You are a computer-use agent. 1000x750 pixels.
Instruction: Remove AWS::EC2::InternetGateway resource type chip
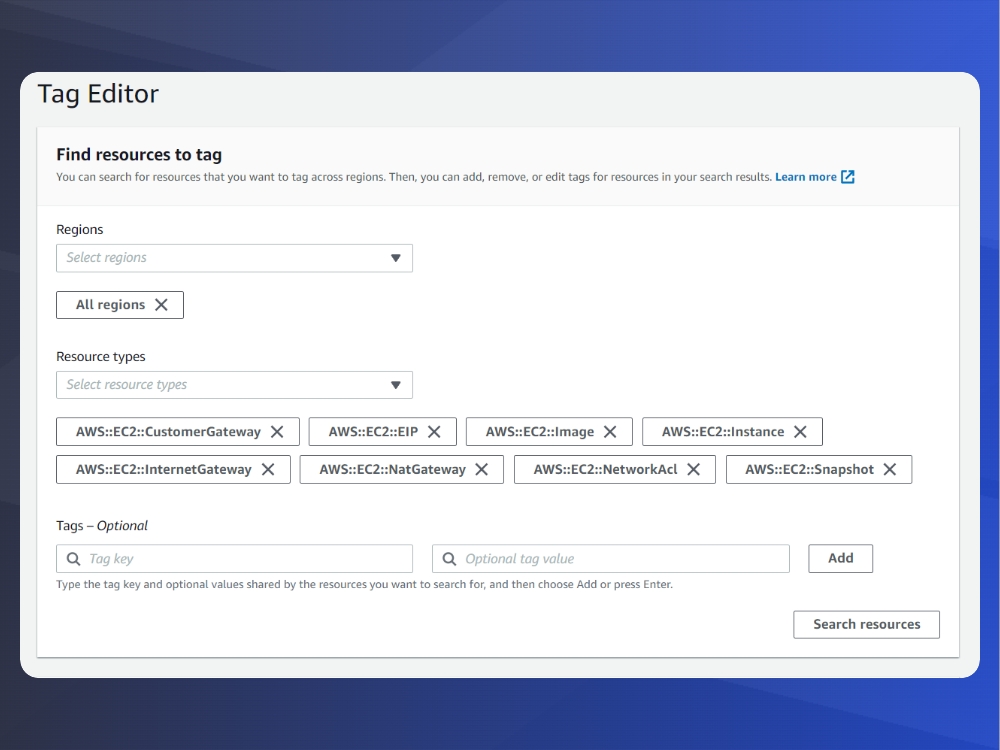(x=268, y=469)
